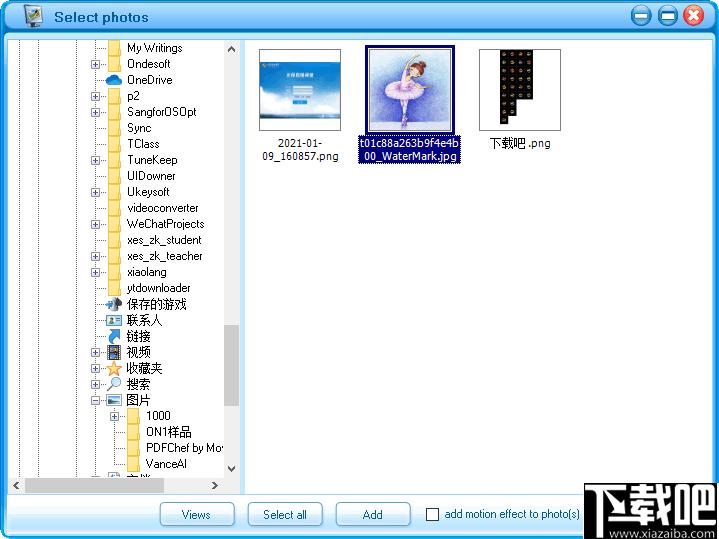Click the app icon in title bar
Image resolution: width=719 pixels, height=539 pixels.
click(33, 16)
